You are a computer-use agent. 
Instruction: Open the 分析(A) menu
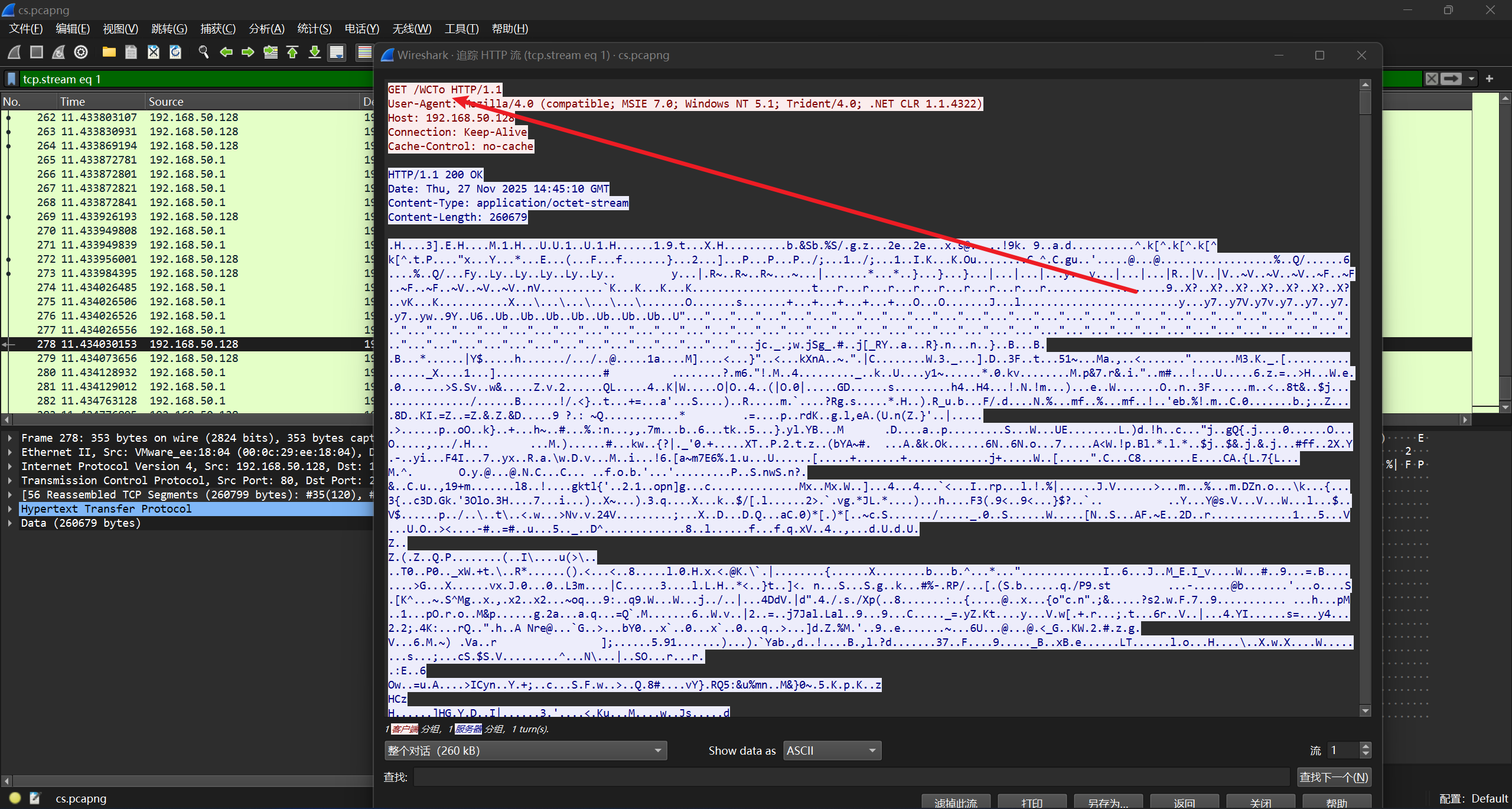266,29
